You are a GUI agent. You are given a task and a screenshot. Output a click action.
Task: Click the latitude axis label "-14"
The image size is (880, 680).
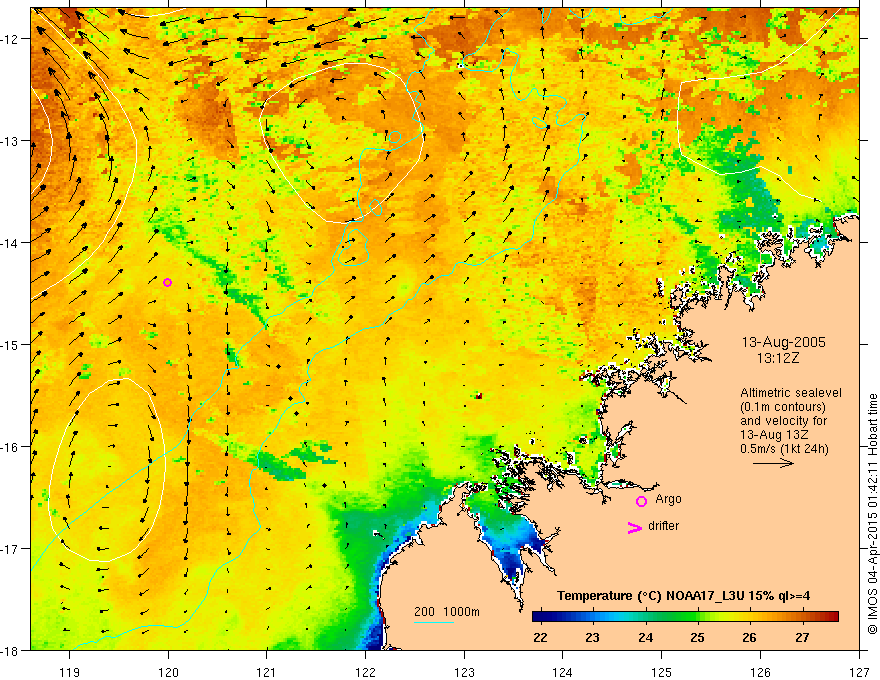[x=11, y=243]
